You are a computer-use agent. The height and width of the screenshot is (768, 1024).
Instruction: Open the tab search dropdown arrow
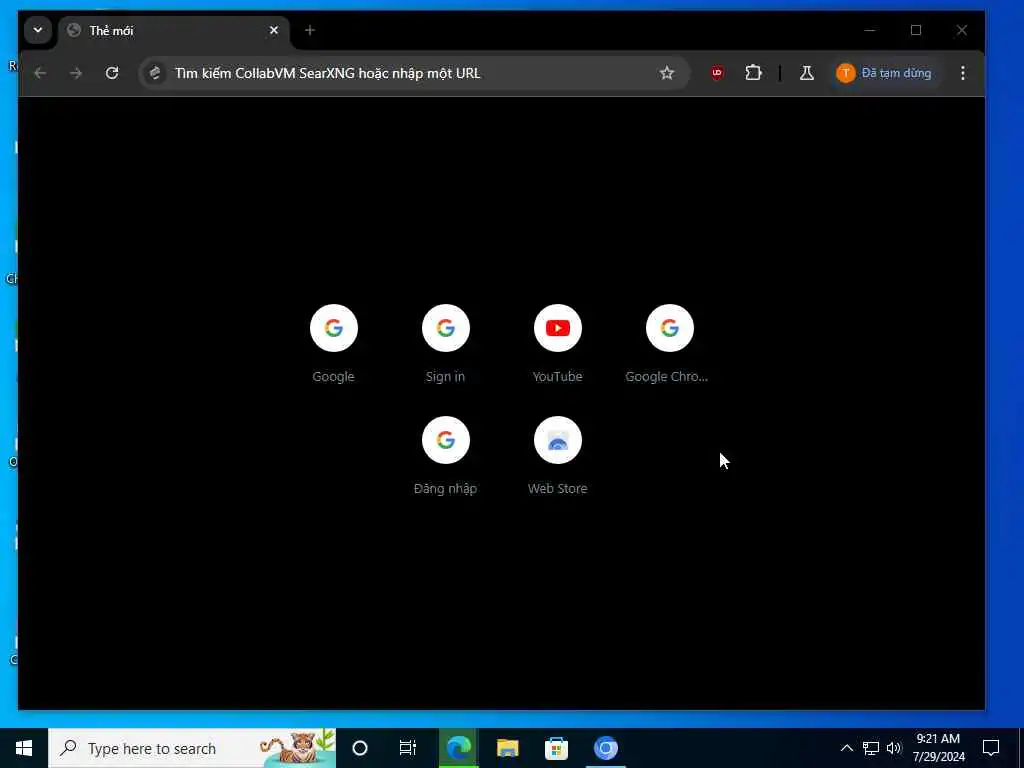click(x=38, y=30)
